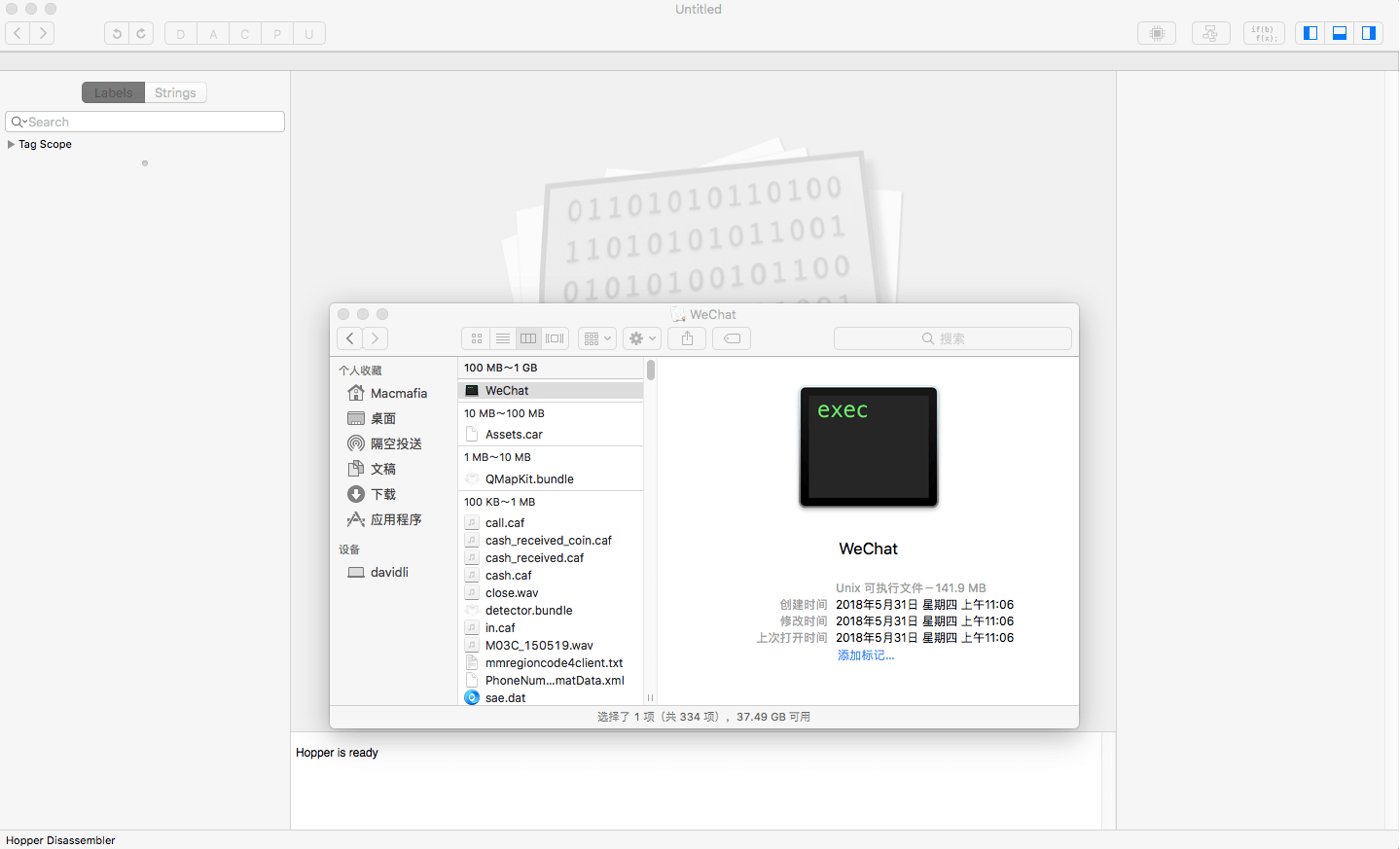Image resolution: width=1400 pixels, height=849 pixels.
Task: Click WeChat folder icon in Finder title
Action: [x=678, y=314]
